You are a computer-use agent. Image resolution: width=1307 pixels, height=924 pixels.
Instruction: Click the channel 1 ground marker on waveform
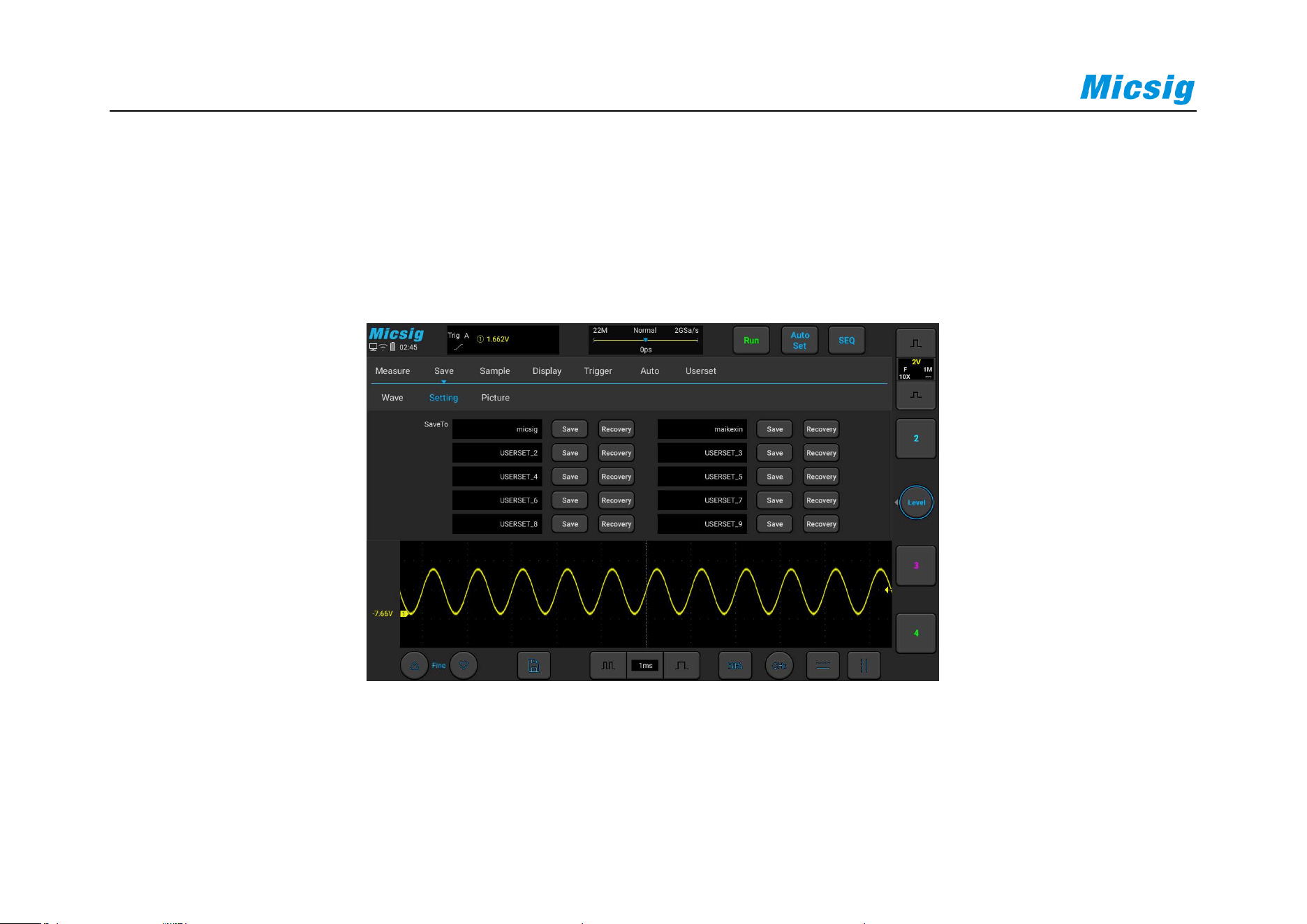tap(404, 613)
